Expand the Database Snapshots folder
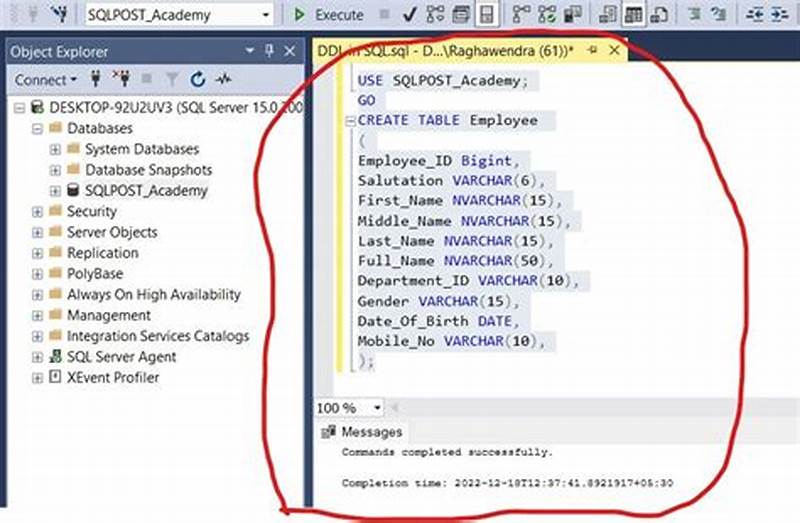The height and width of the screenshot is (523, 800). (55, 170)
